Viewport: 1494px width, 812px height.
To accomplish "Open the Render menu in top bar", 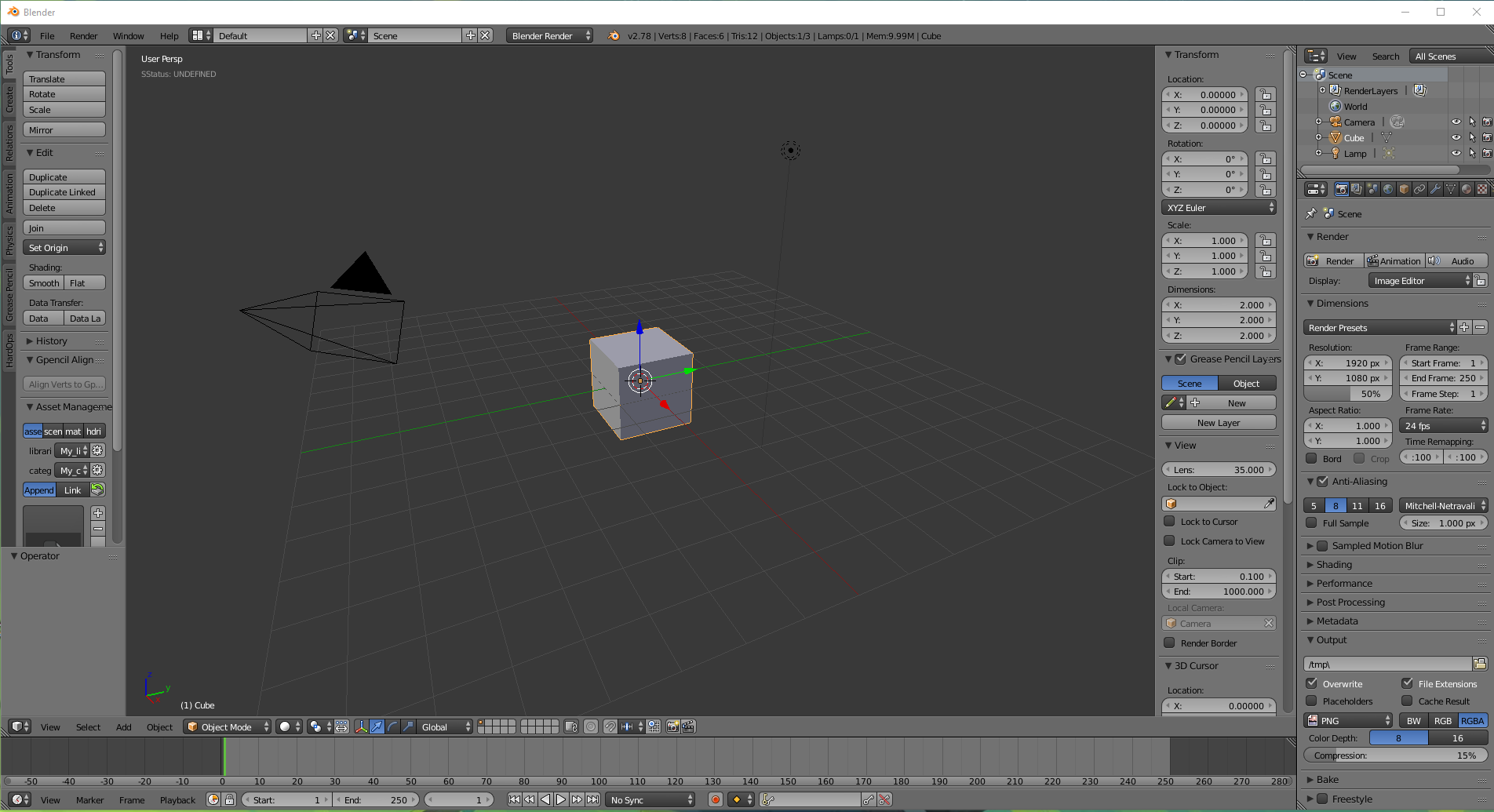I will (x=83, y=35).
